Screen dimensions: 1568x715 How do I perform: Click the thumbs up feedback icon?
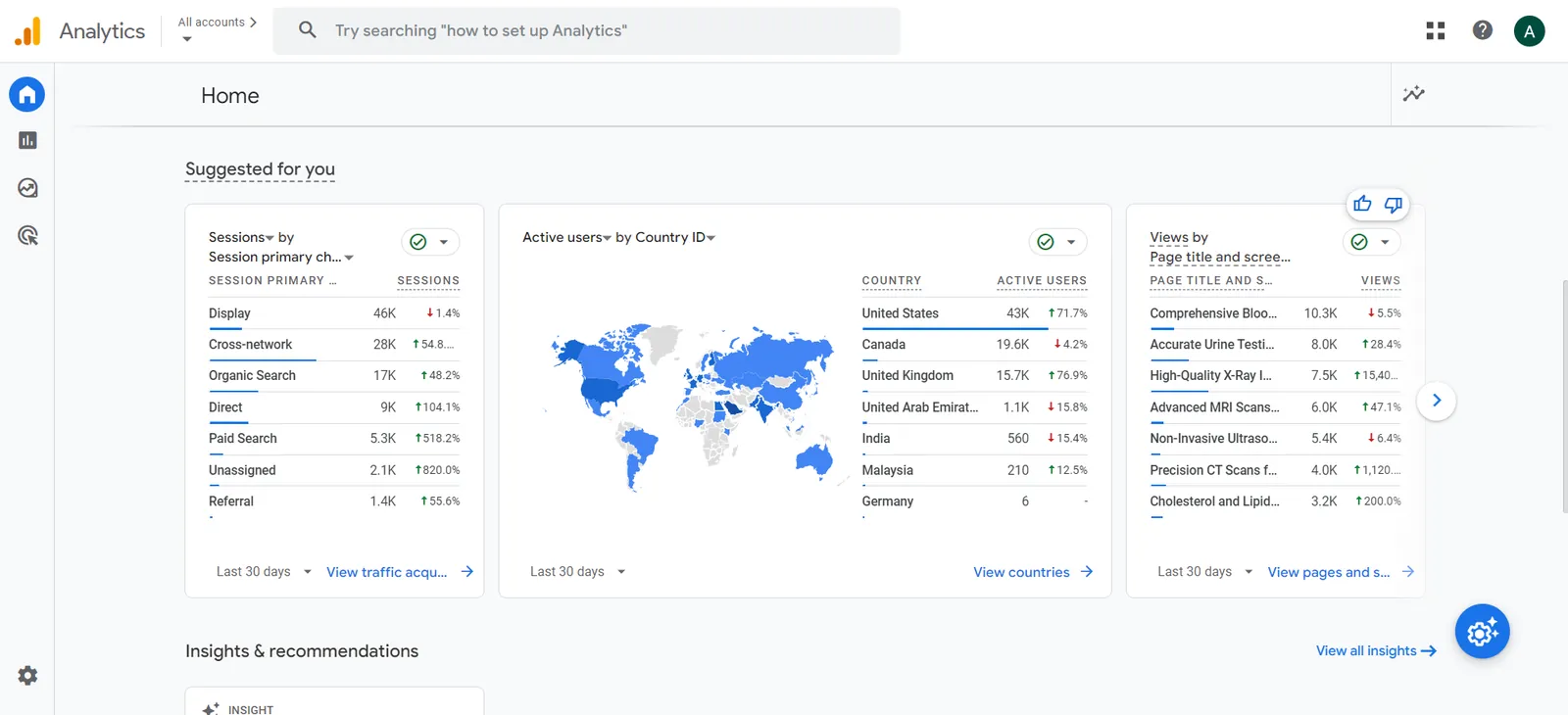pyautogui.click(x=1362, y=204)
